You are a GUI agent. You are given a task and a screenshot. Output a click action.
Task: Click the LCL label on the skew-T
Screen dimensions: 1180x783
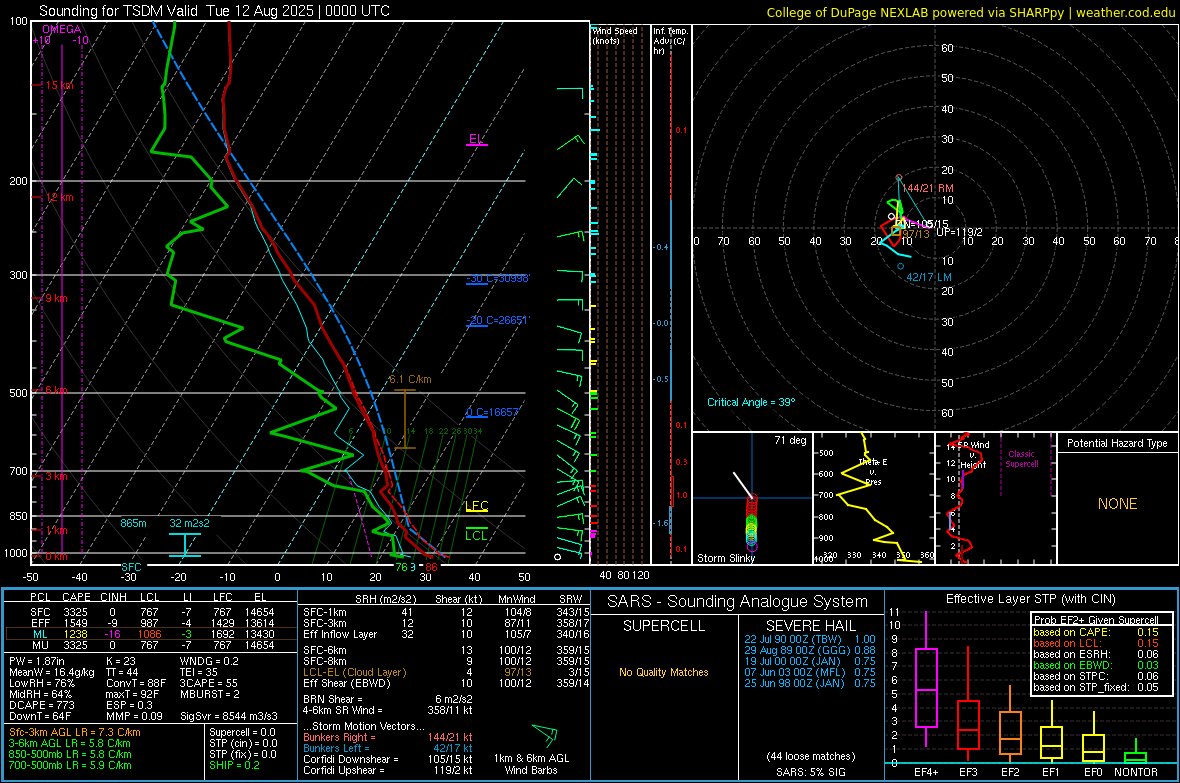click(x=476, y=535)
